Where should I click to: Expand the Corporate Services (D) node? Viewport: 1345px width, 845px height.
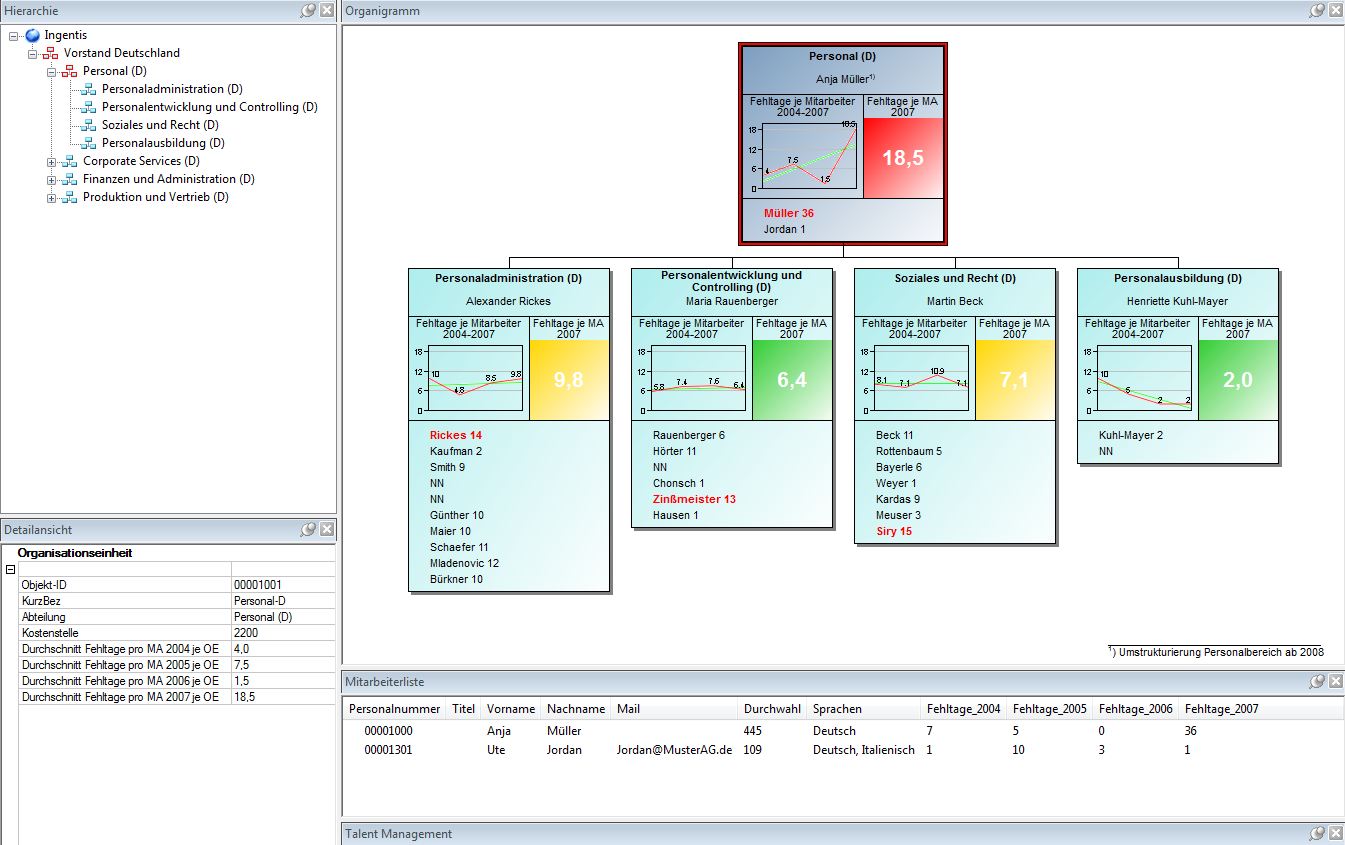tap(51, 161)
